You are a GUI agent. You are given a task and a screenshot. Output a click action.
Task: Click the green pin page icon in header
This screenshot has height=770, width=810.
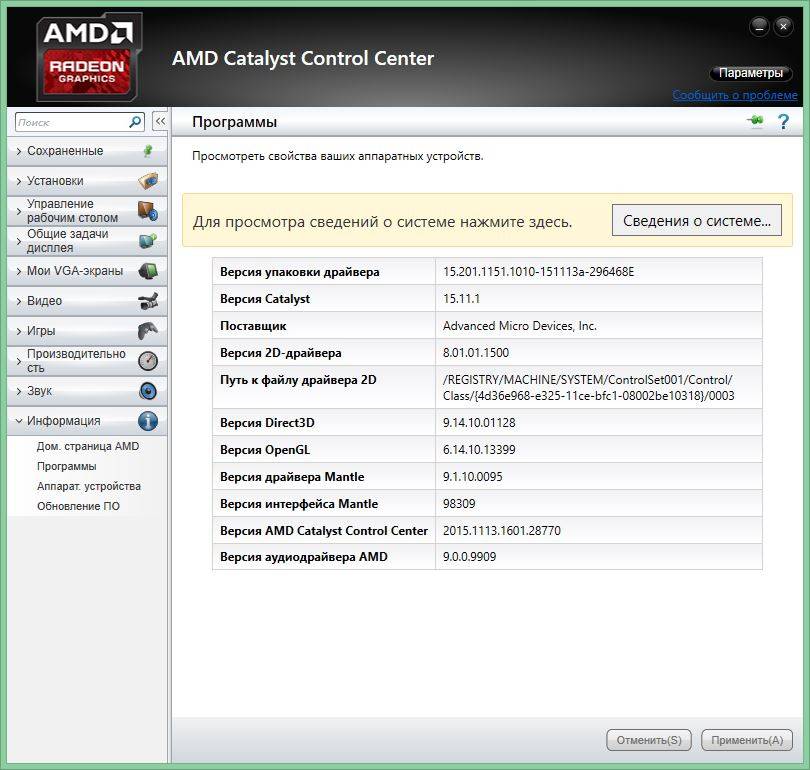pos(755,121)
